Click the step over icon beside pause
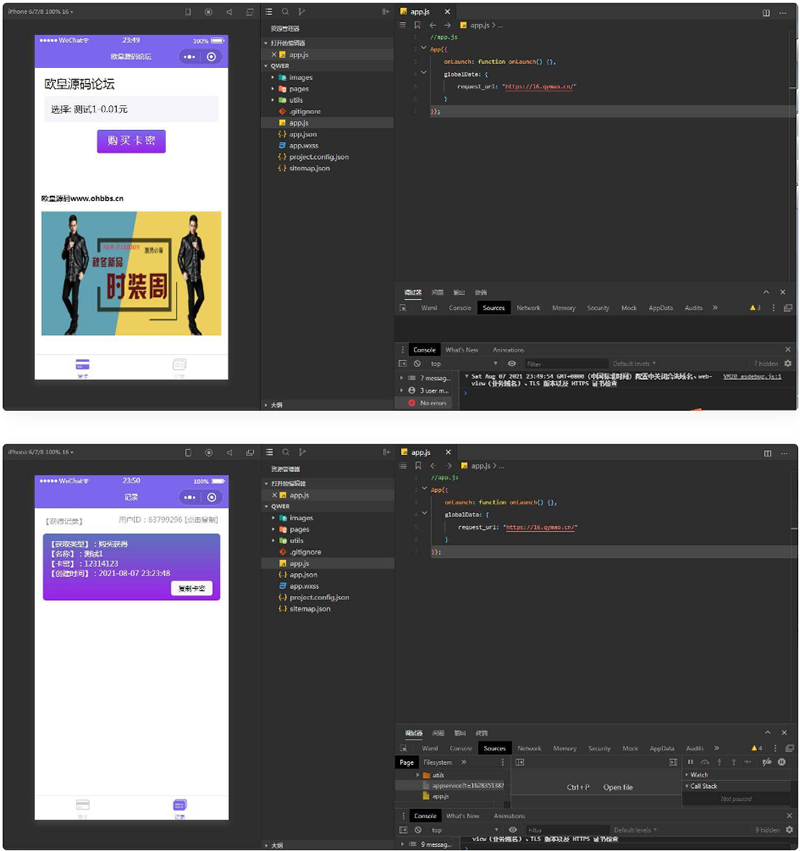 [704, 762]
